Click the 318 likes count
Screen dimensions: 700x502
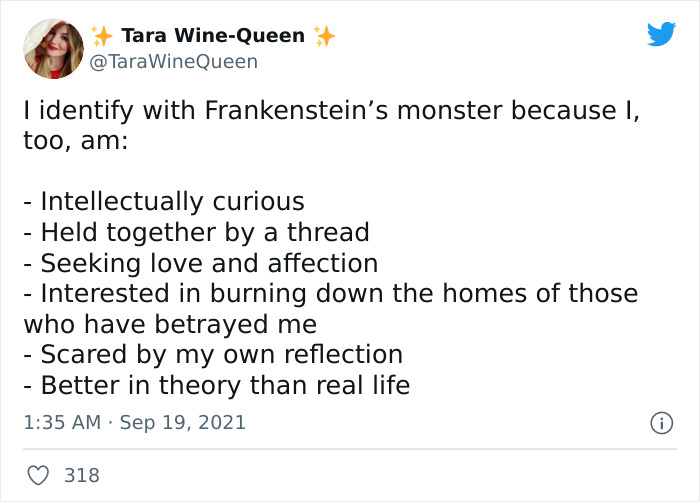[82, 475]
